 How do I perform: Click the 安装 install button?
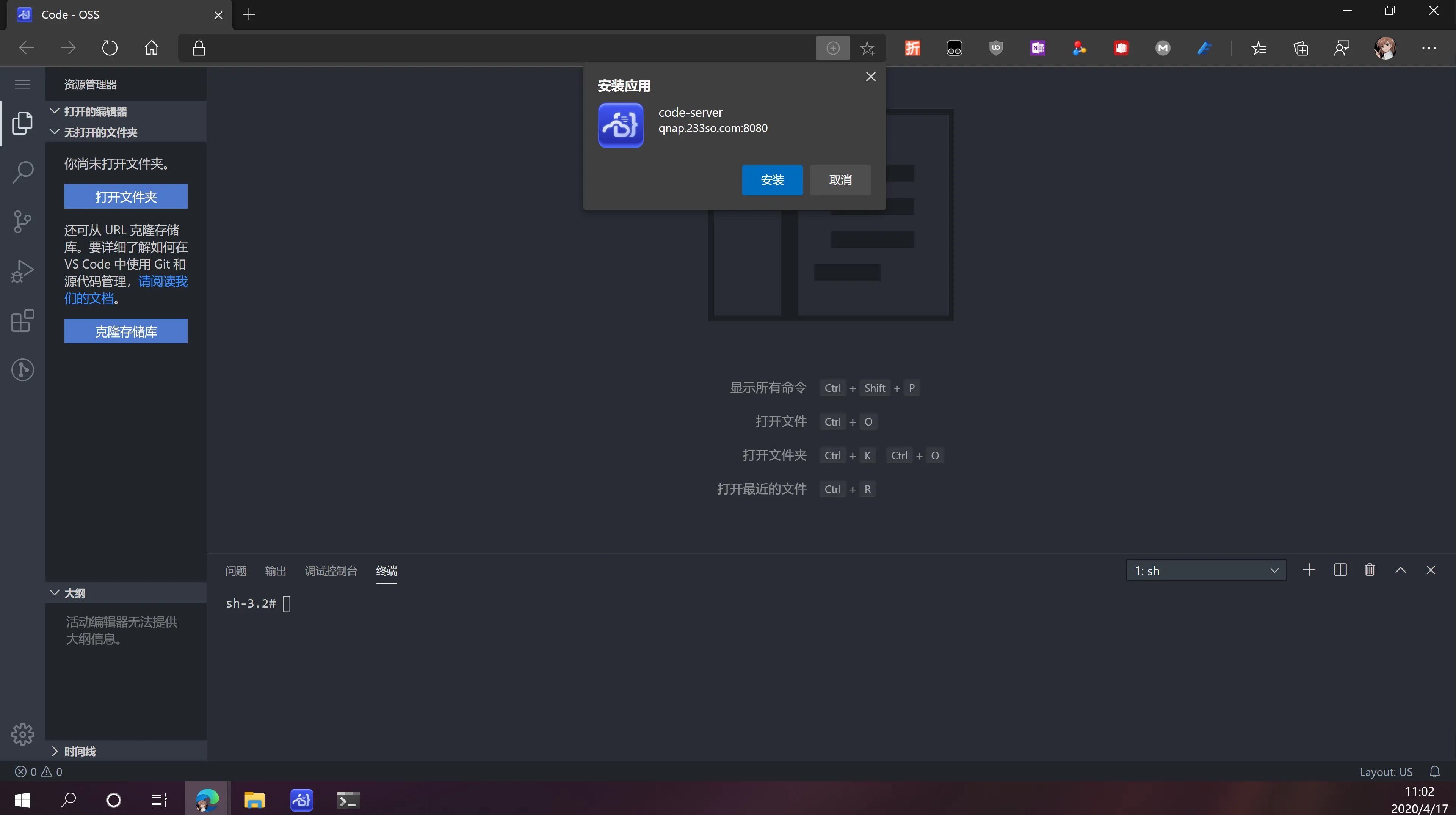pos(772,180)
